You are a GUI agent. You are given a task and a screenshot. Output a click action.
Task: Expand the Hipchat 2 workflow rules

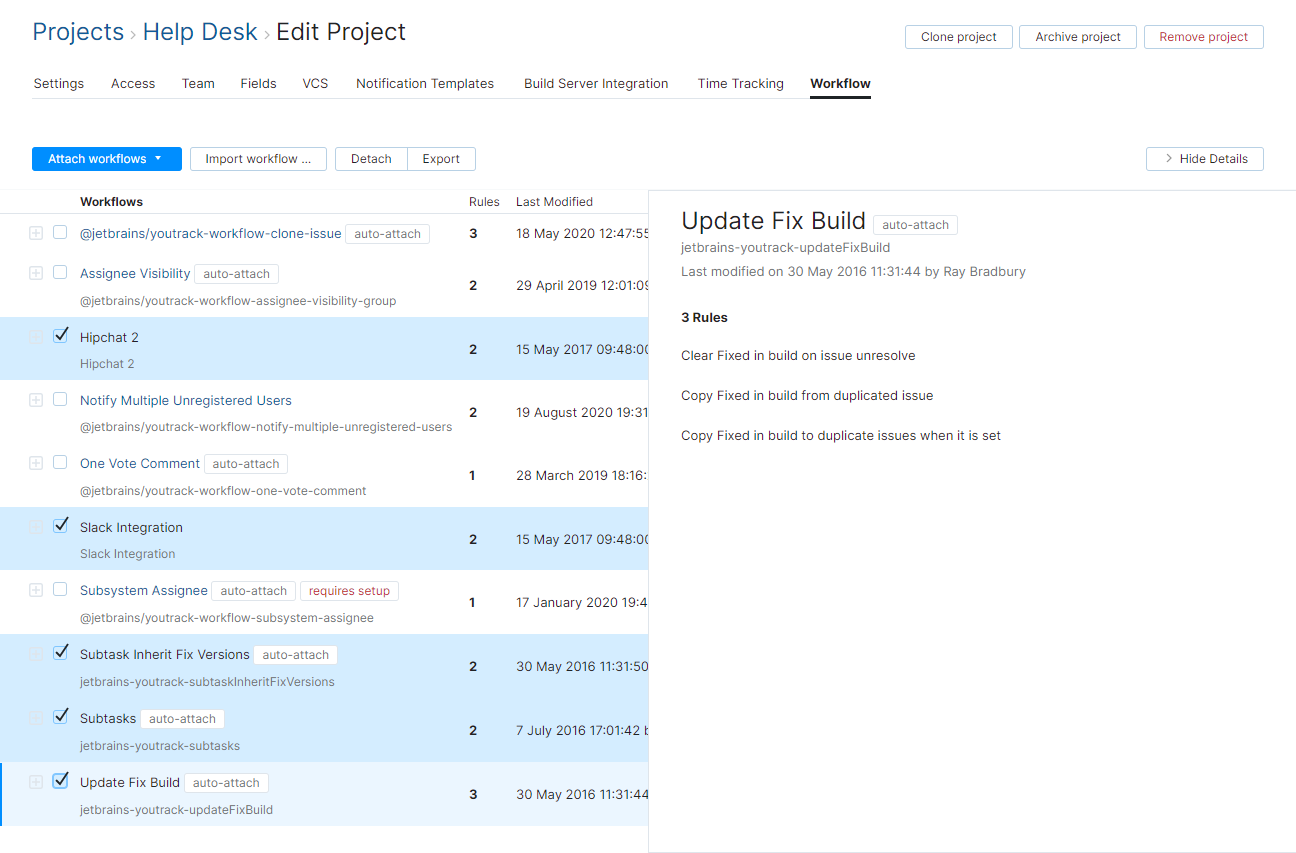pos(36,336)
